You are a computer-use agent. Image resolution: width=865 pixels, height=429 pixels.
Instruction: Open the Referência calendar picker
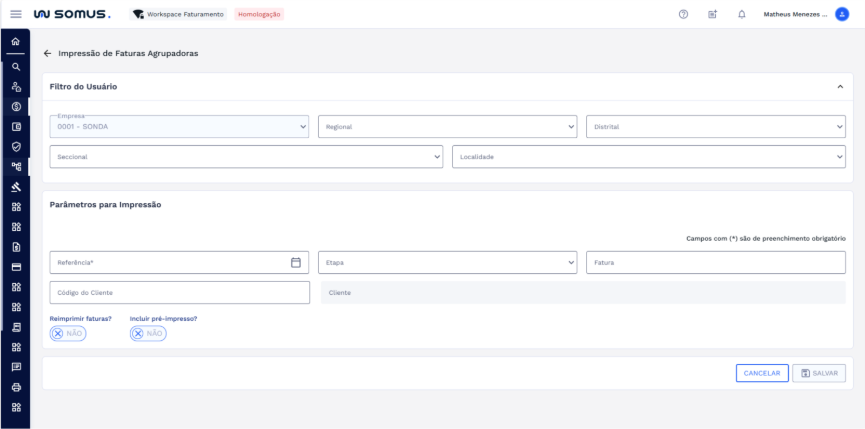point(296,262)
